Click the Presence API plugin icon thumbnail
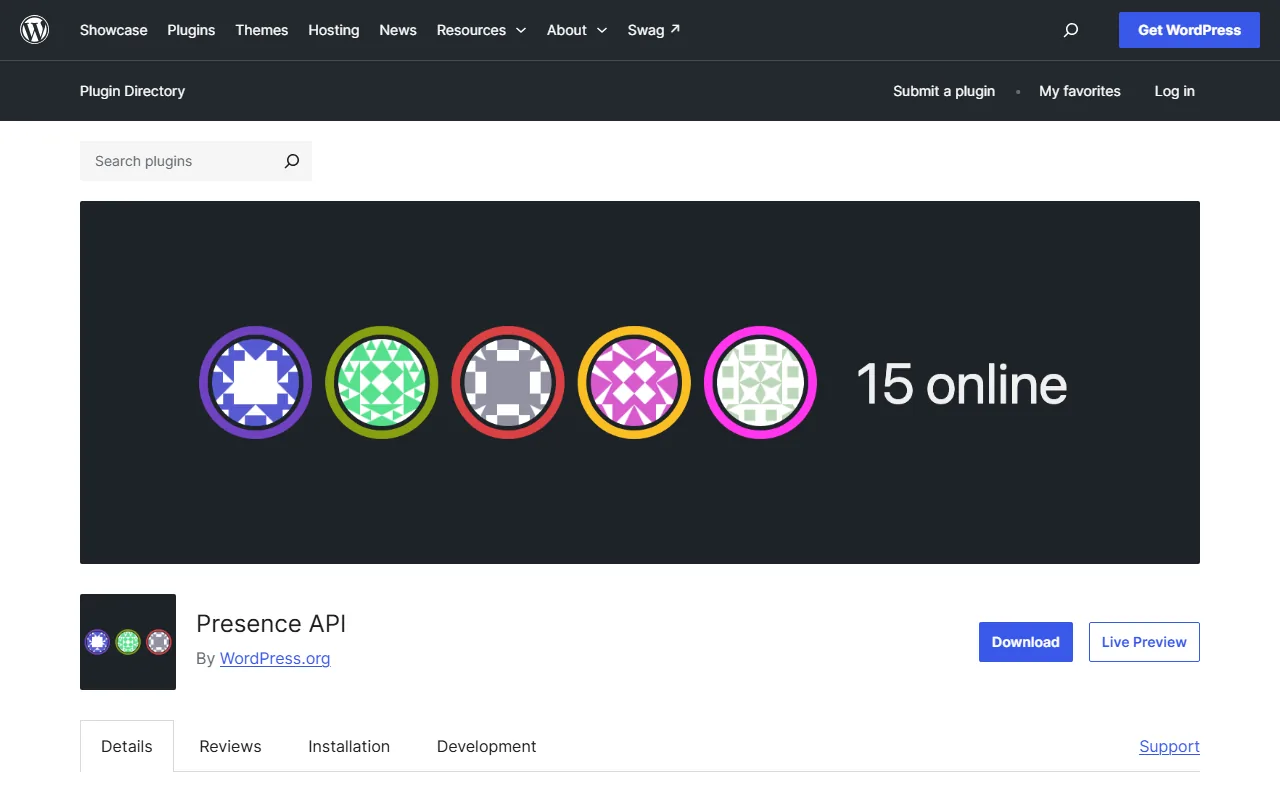 click(128, 642)
